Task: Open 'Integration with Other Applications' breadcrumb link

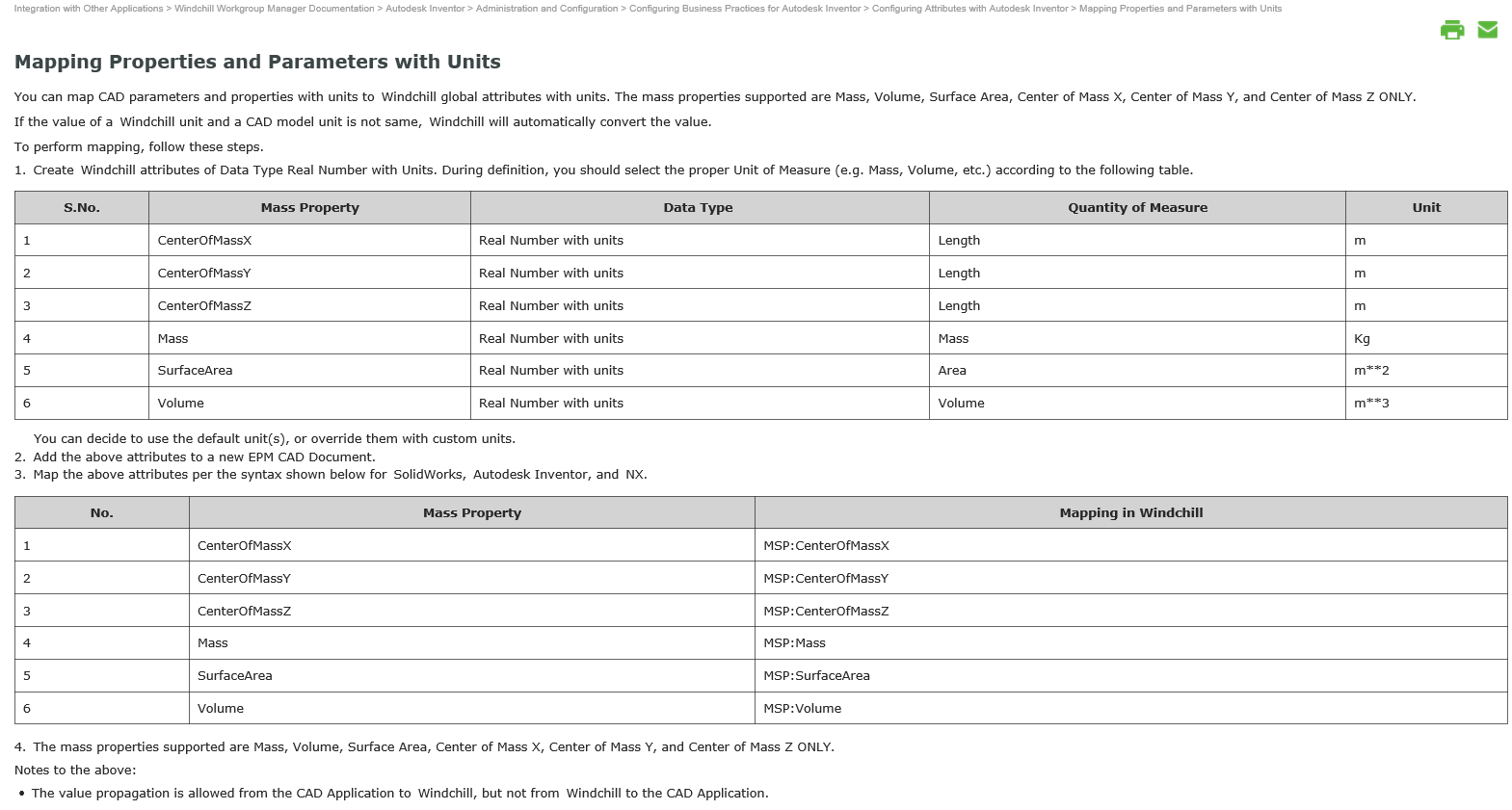Action: tap(89, 9)
